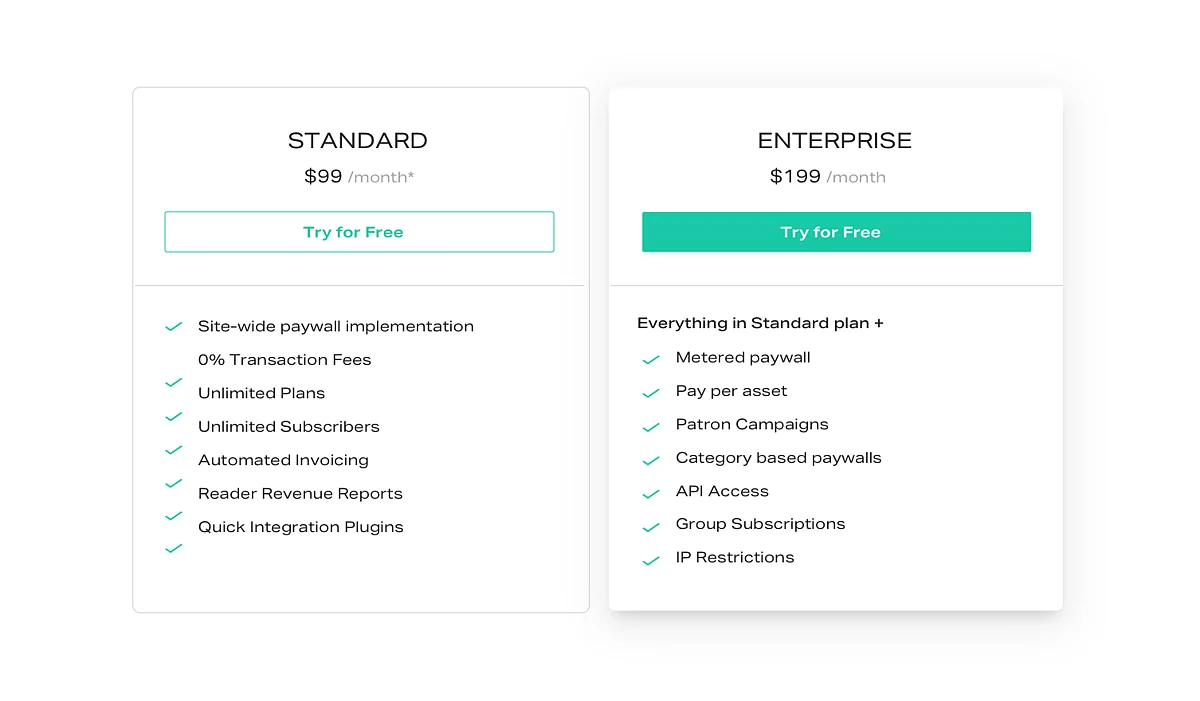Click the Standard plan Try for Free button
The image size is (1200, 701).
(359, 232)
